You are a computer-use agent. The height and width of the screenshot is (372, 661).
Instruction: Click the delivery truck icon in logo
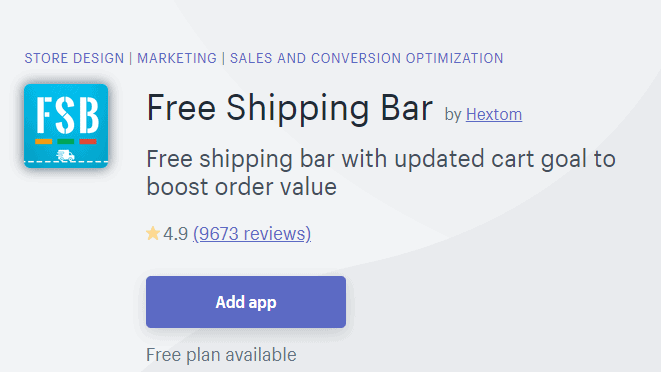pyautogui.click(x=65, y=156)
